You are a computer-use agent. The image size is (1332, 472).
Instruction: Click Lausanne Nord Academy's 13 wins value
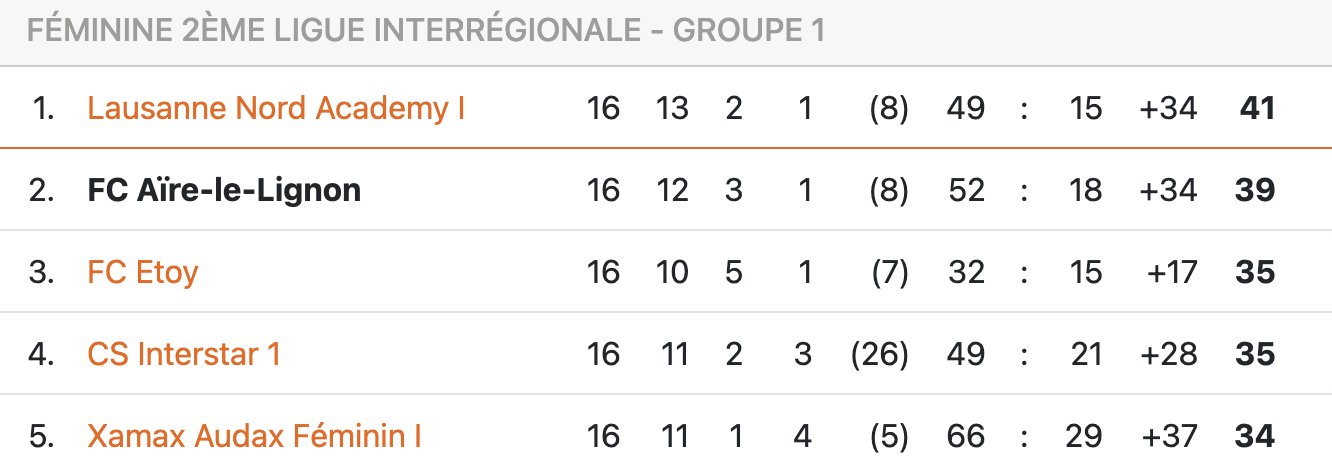point(672,108)
